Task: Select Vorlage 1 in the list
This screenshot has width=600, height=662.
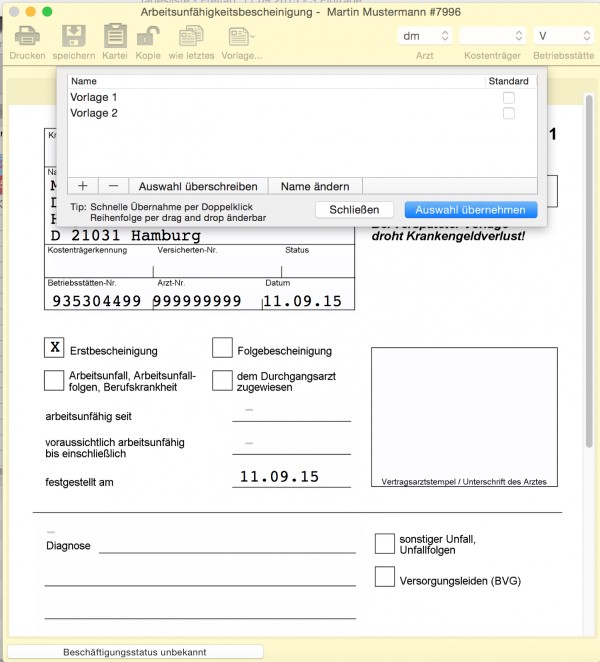Action: click(302, 97)
